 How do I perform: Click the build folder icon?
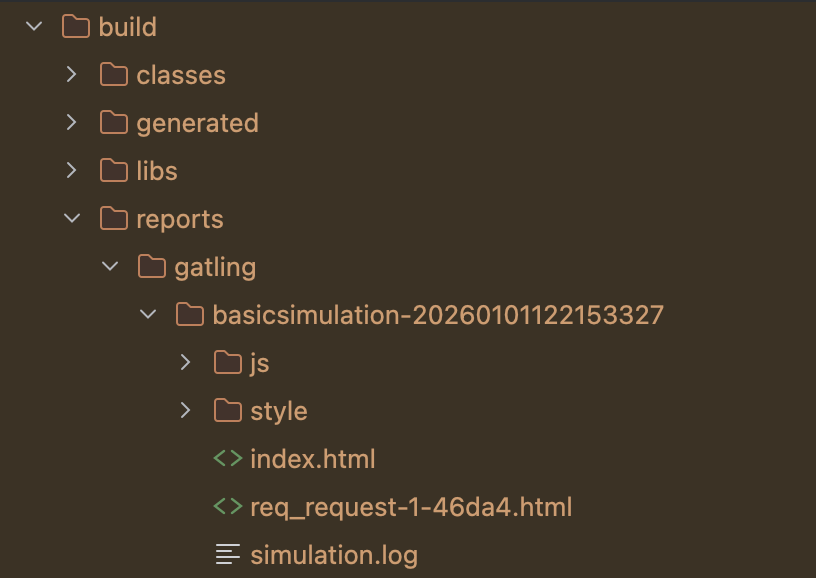click(x=78, y=27)
